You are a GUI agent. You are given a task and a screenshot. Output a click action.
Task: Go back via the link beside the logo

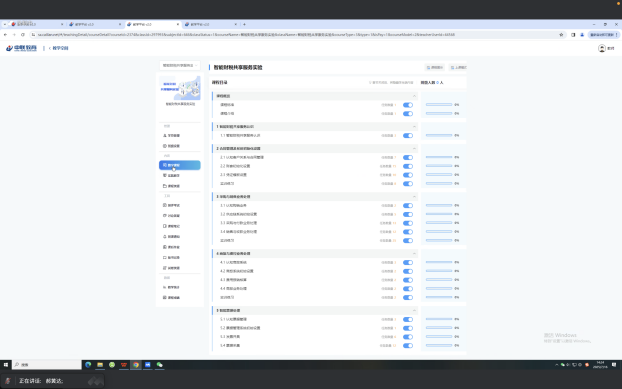click(59, 48)
